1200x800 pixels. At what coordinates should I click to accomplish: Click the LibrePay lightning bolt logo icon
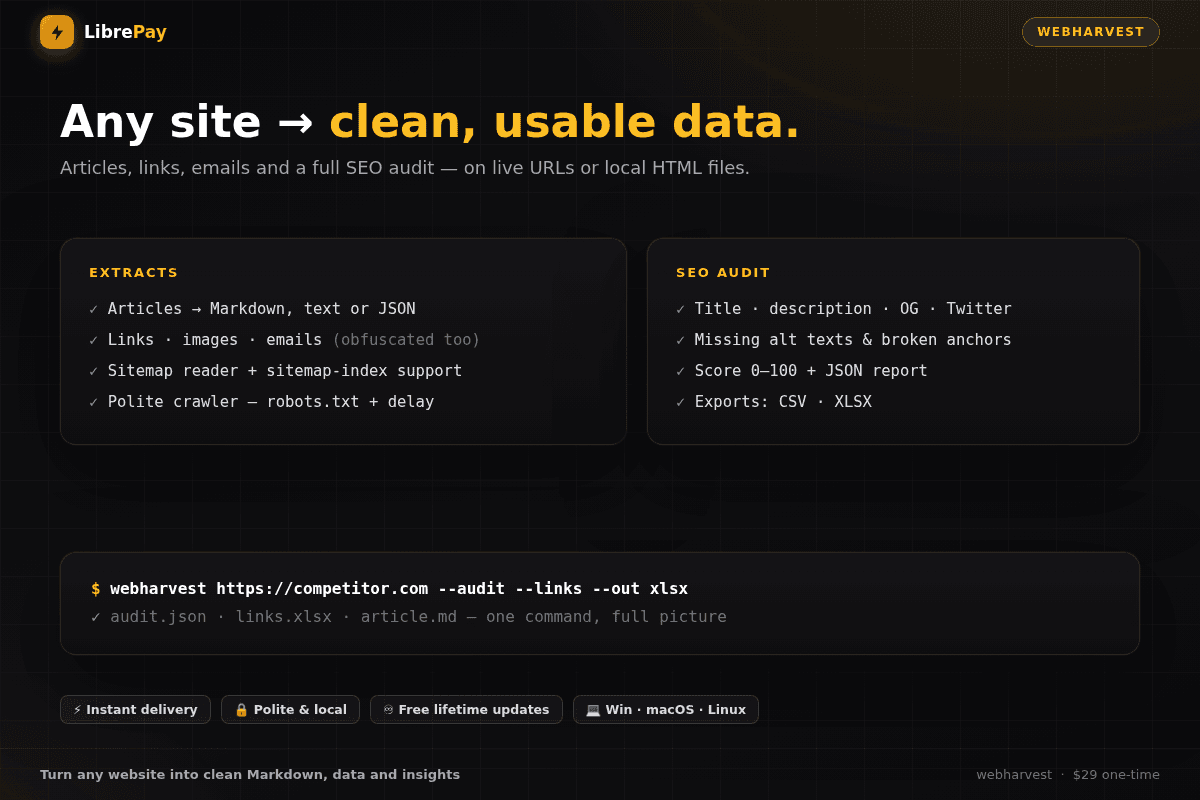[57, 32]
